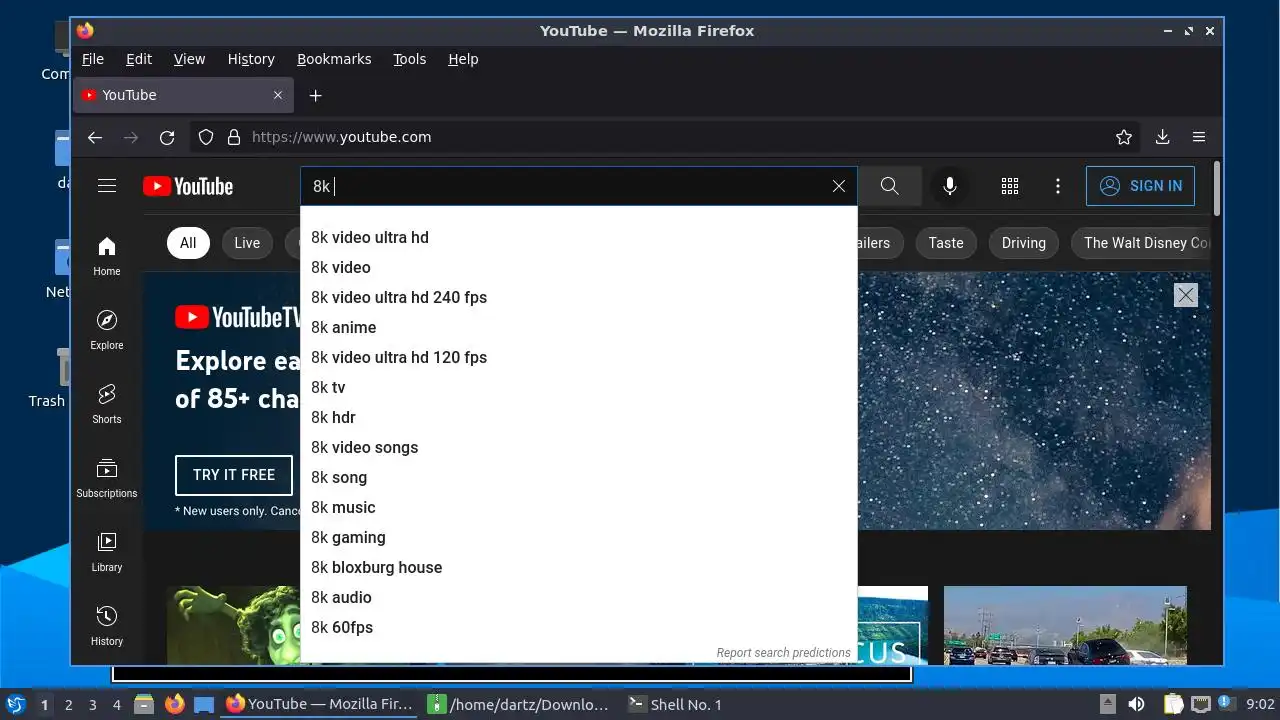Choose suggestion 8k anime
The height and width of the screenshot is (720, 1280).
(x=579, y=327)
